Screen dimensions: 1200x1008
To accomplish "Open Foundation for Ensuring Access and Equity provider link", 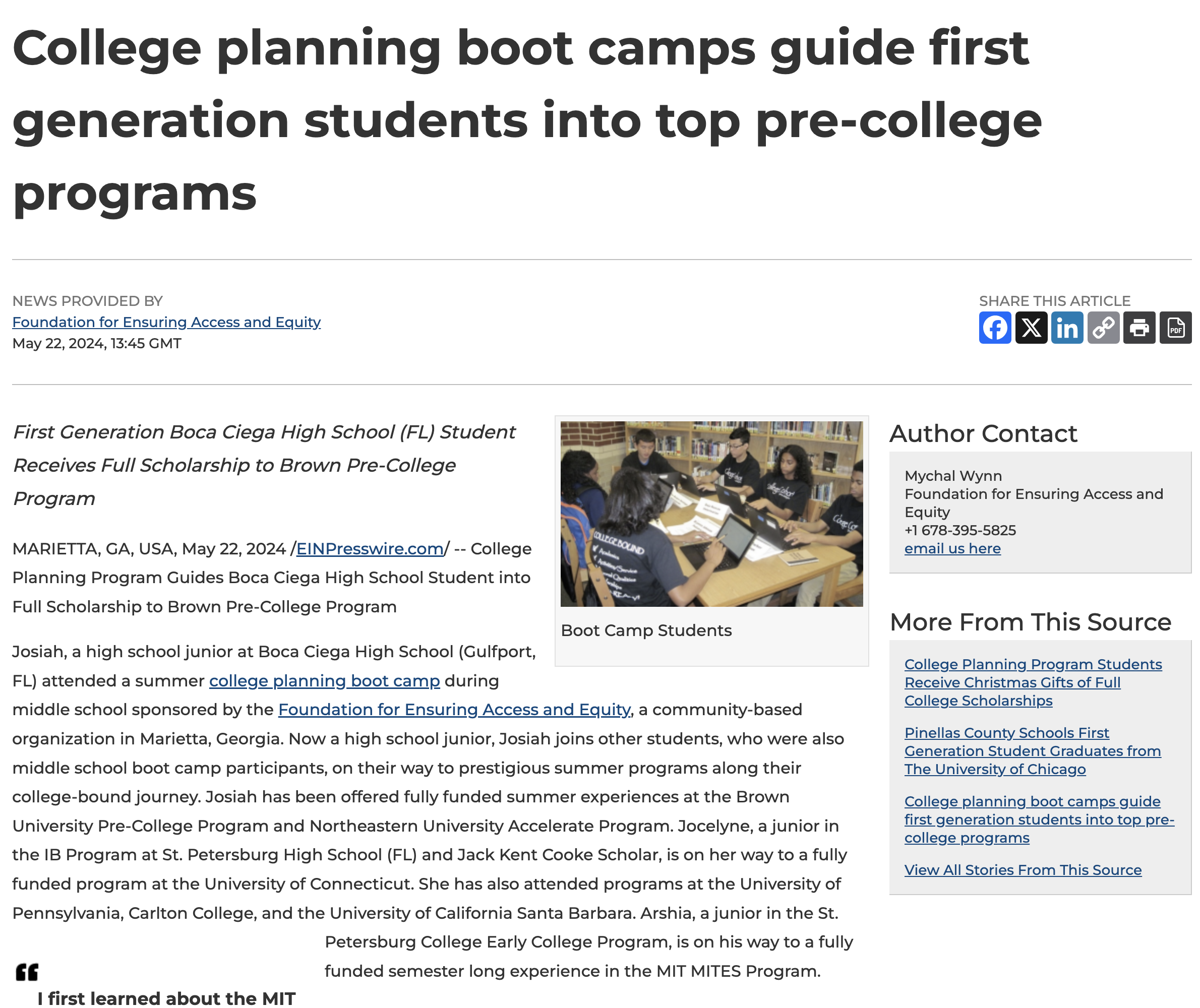I will point(166,322).
